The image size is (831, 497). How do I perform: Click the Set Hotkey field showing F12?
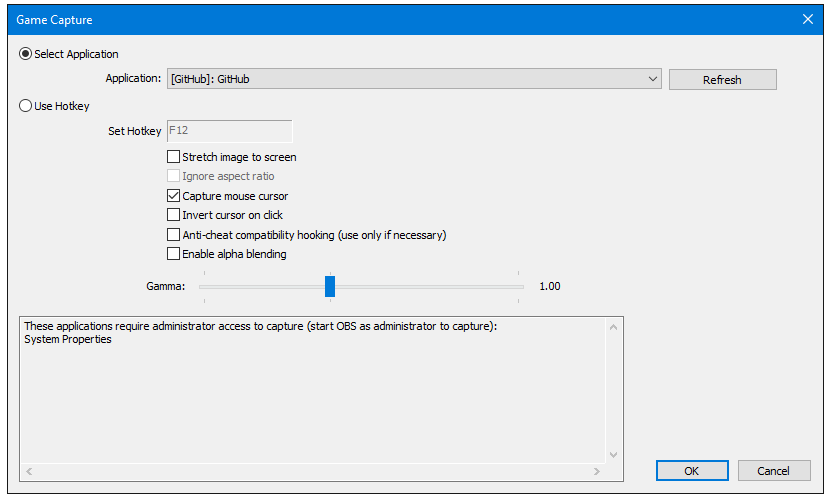229,131
